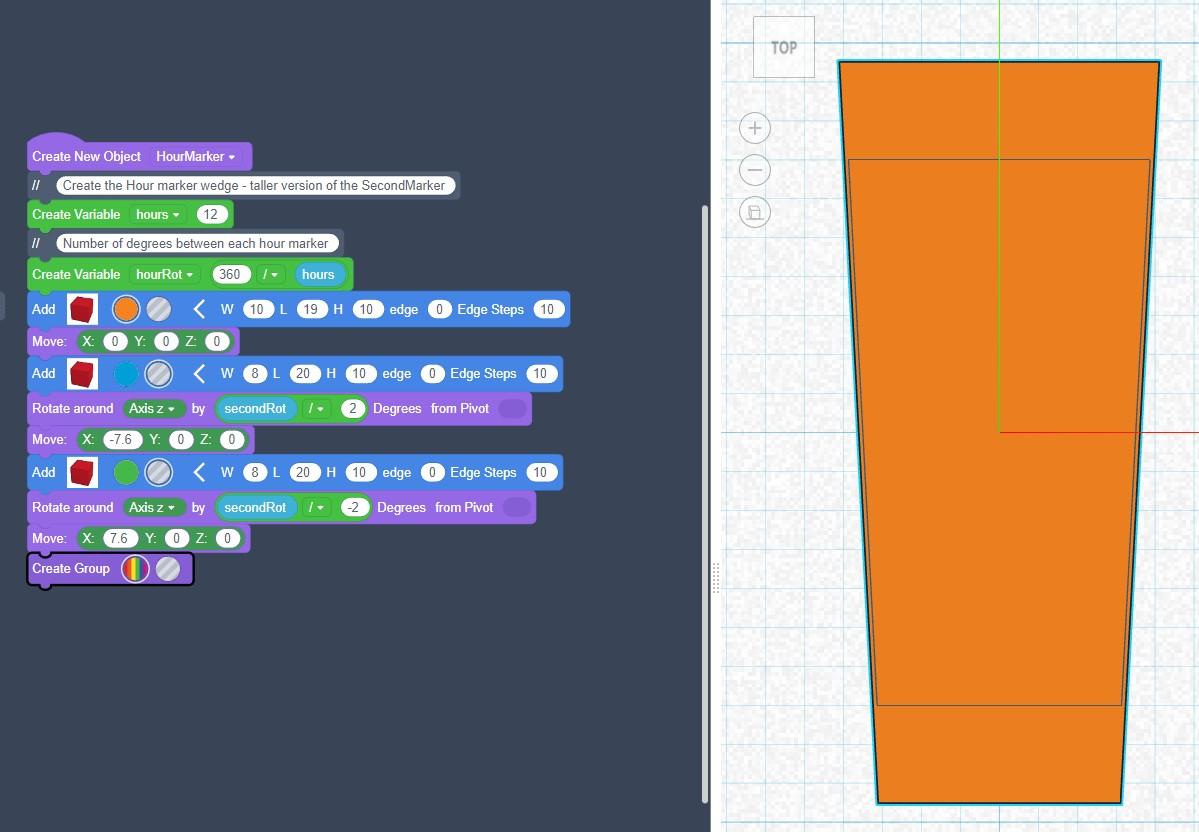Open Axis z dropdown in first Rotate block
The height and width of the screenshot is (832, 1199).
(152, 408)
